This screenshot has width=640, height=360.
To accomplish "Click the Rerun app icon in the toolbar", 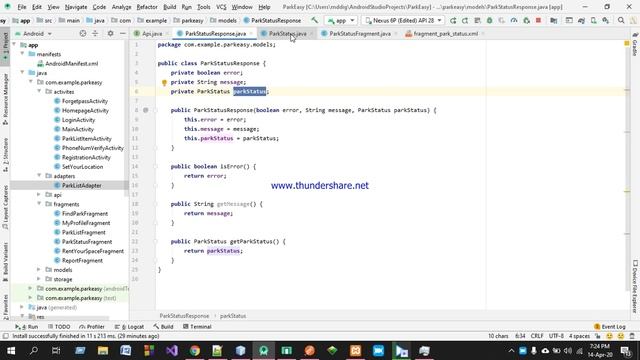I will 453,20.
